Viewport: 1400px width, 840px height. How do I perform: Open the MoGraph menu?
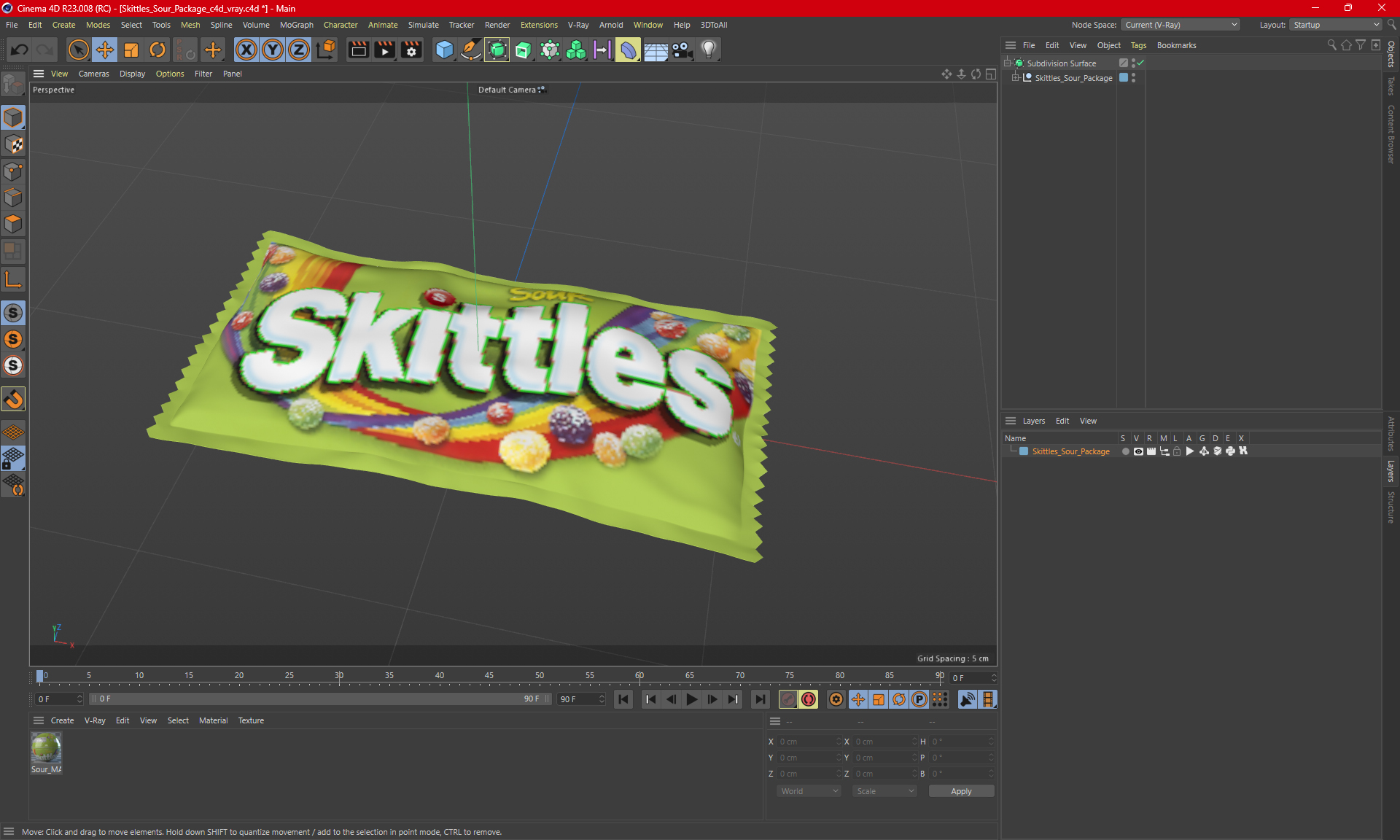[296, 25]
